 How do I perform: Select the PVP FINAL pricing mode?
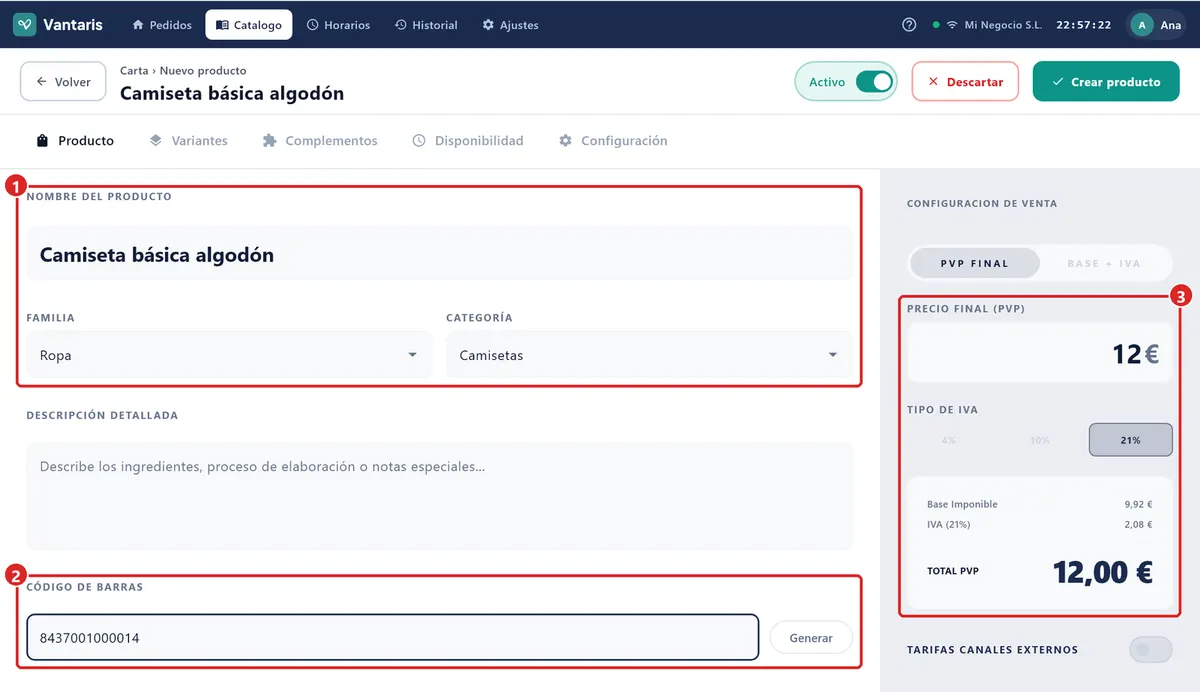coord(975,264)
